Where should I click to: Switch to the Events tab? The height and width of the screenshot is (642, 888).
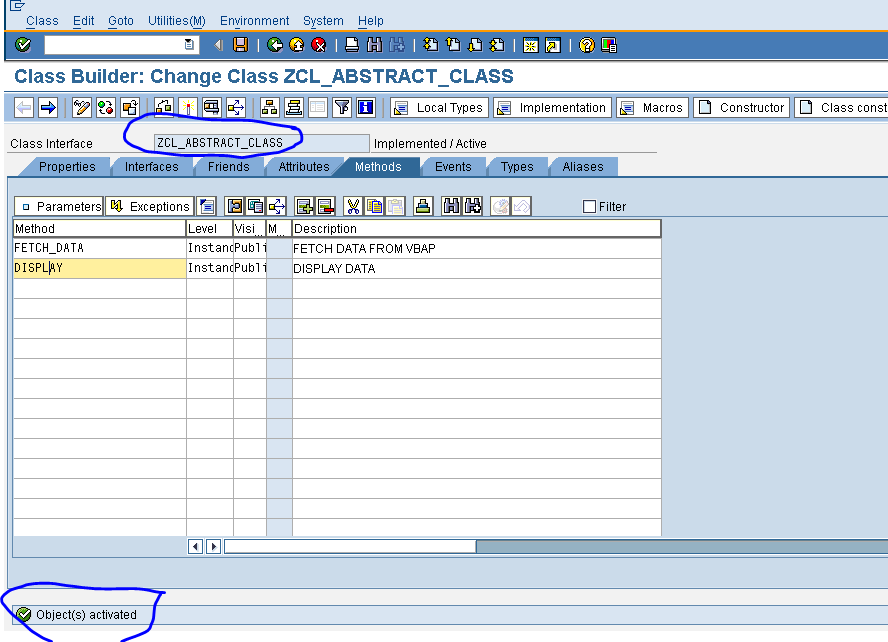pyautogui.click(x=453, y=166)
